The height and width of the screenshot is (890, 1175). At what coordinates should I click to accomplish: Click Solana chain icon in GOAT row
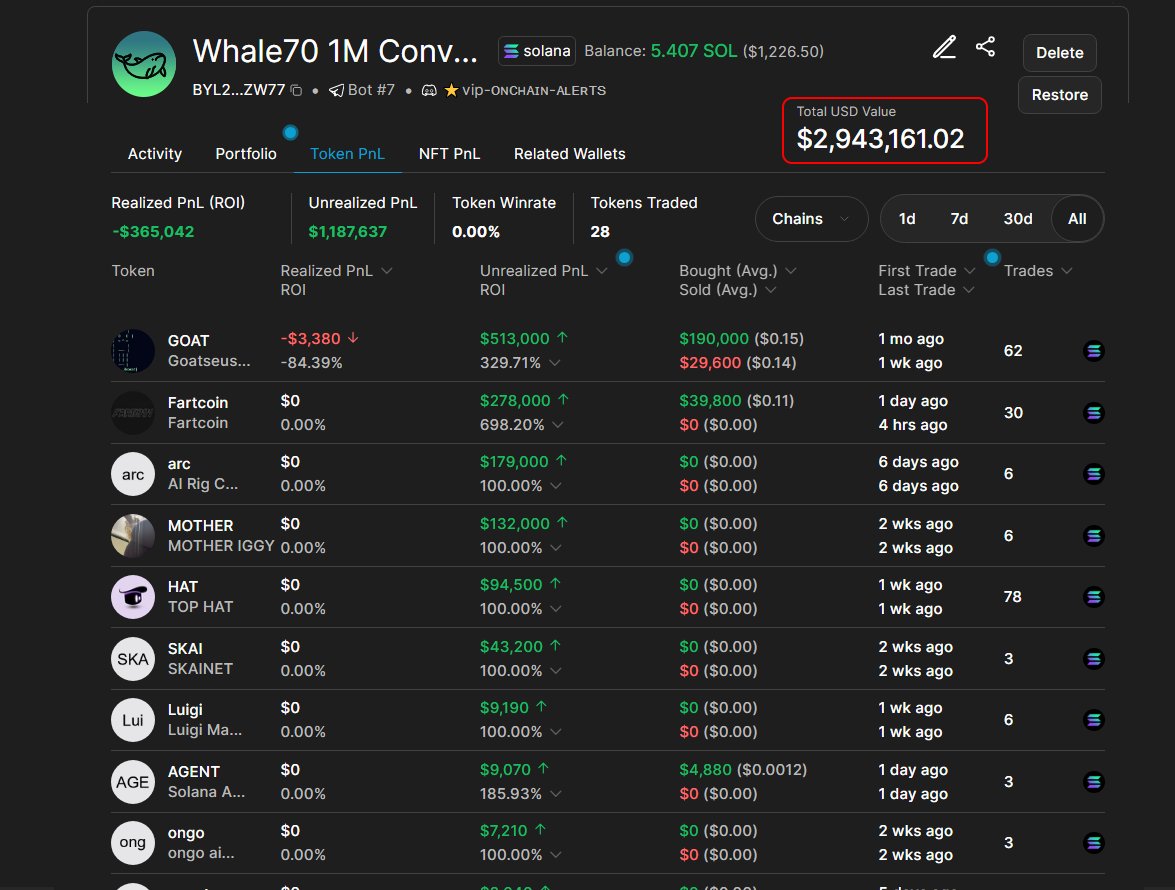coord(1093,351)
